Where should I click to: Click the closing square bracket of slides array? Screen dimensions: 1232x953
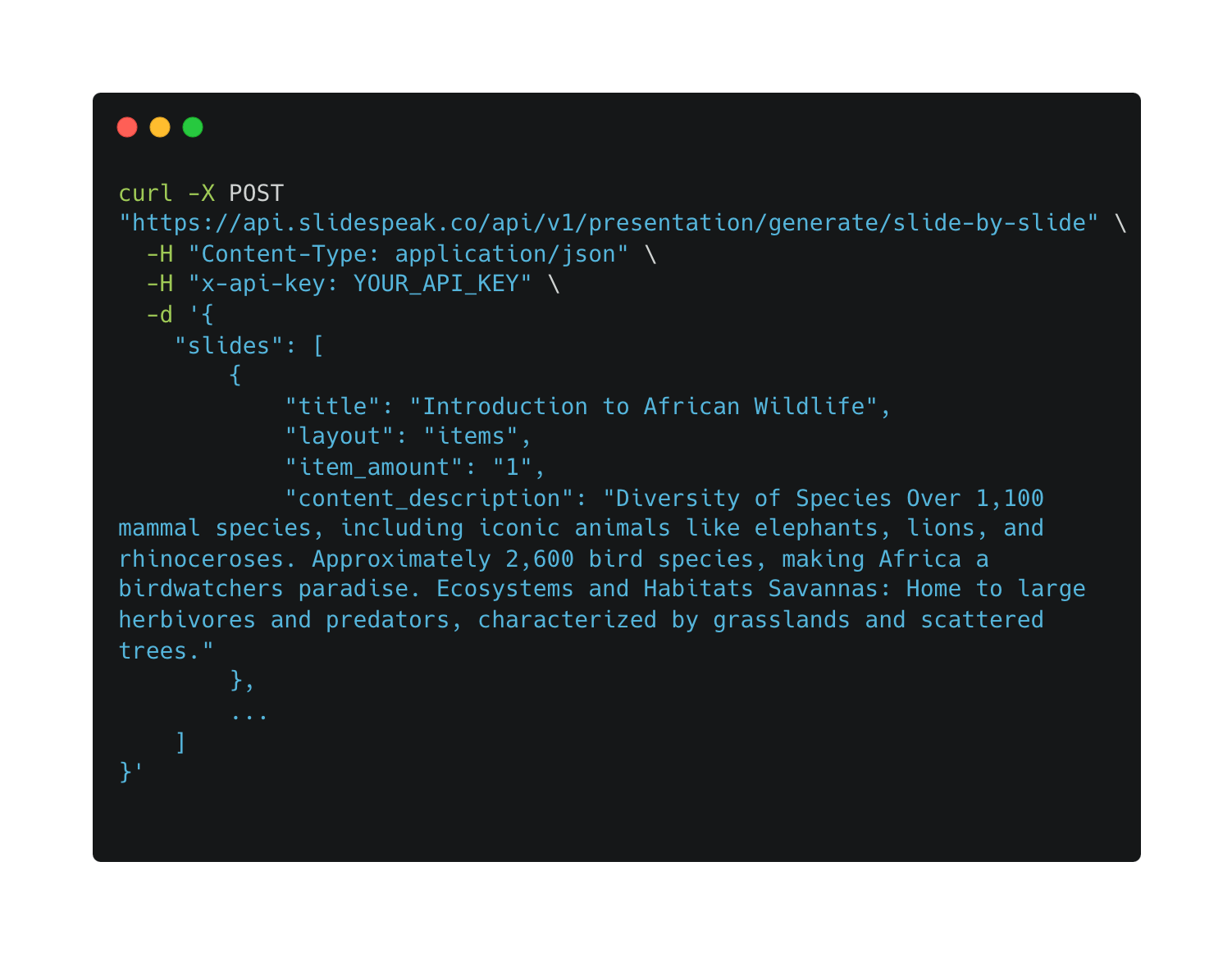[x=181, y=742]
